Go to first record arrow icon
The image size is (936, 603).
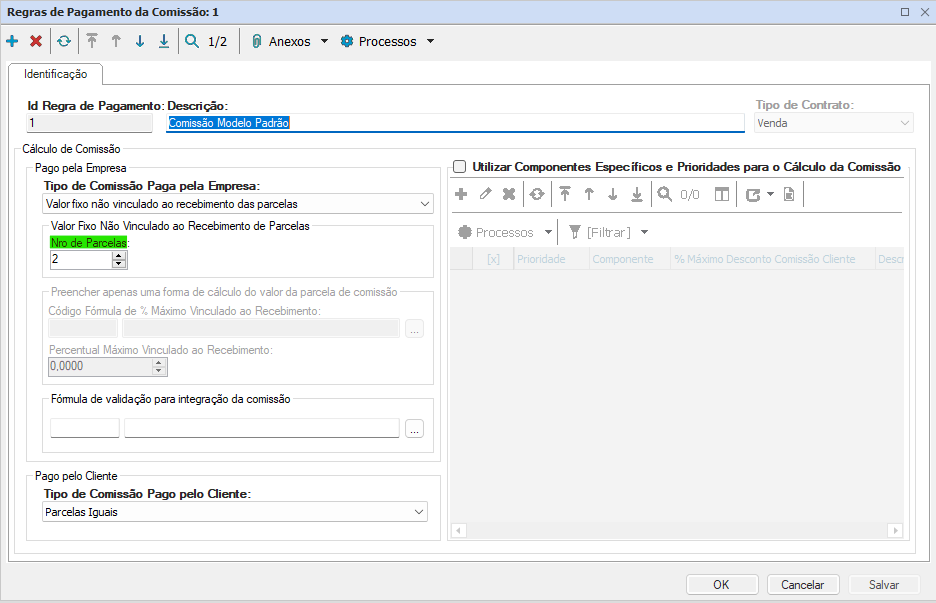92,41
